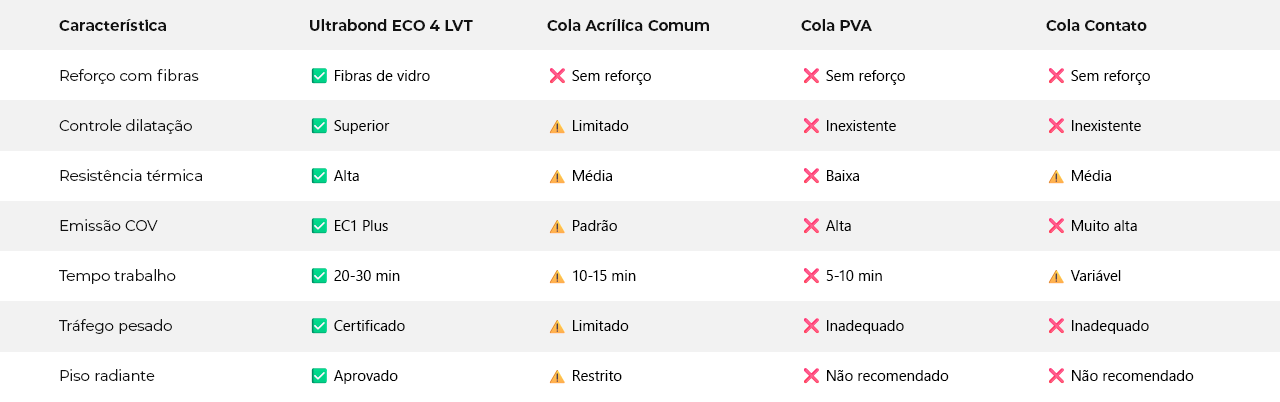The height and width of the screenshot is (402, 1280).
Task: Click the Cola Acrílica Comum header
Action: point(628,26)
